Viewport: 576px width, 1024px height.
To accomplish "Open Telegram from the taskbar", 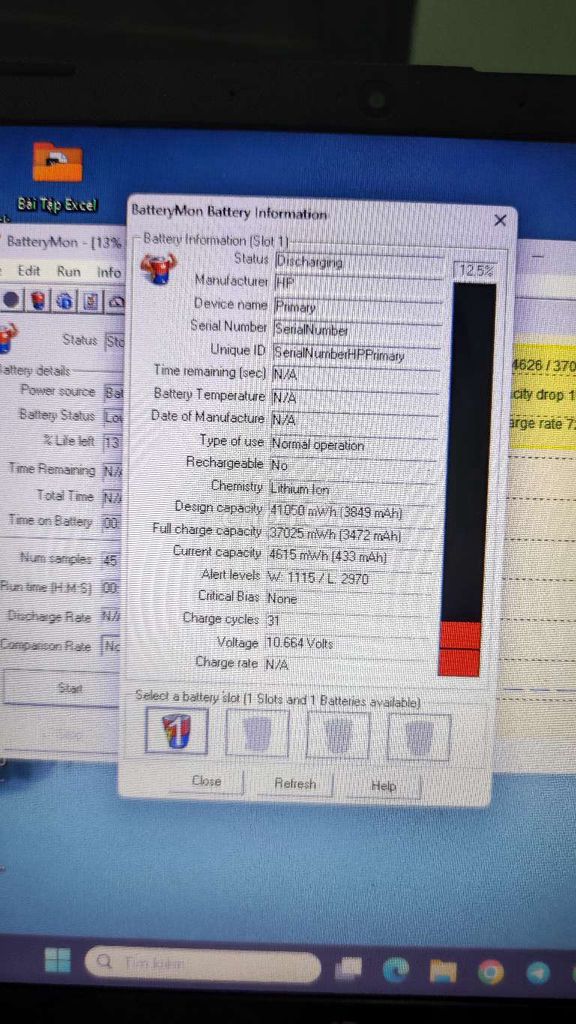I will click(539, 974).
